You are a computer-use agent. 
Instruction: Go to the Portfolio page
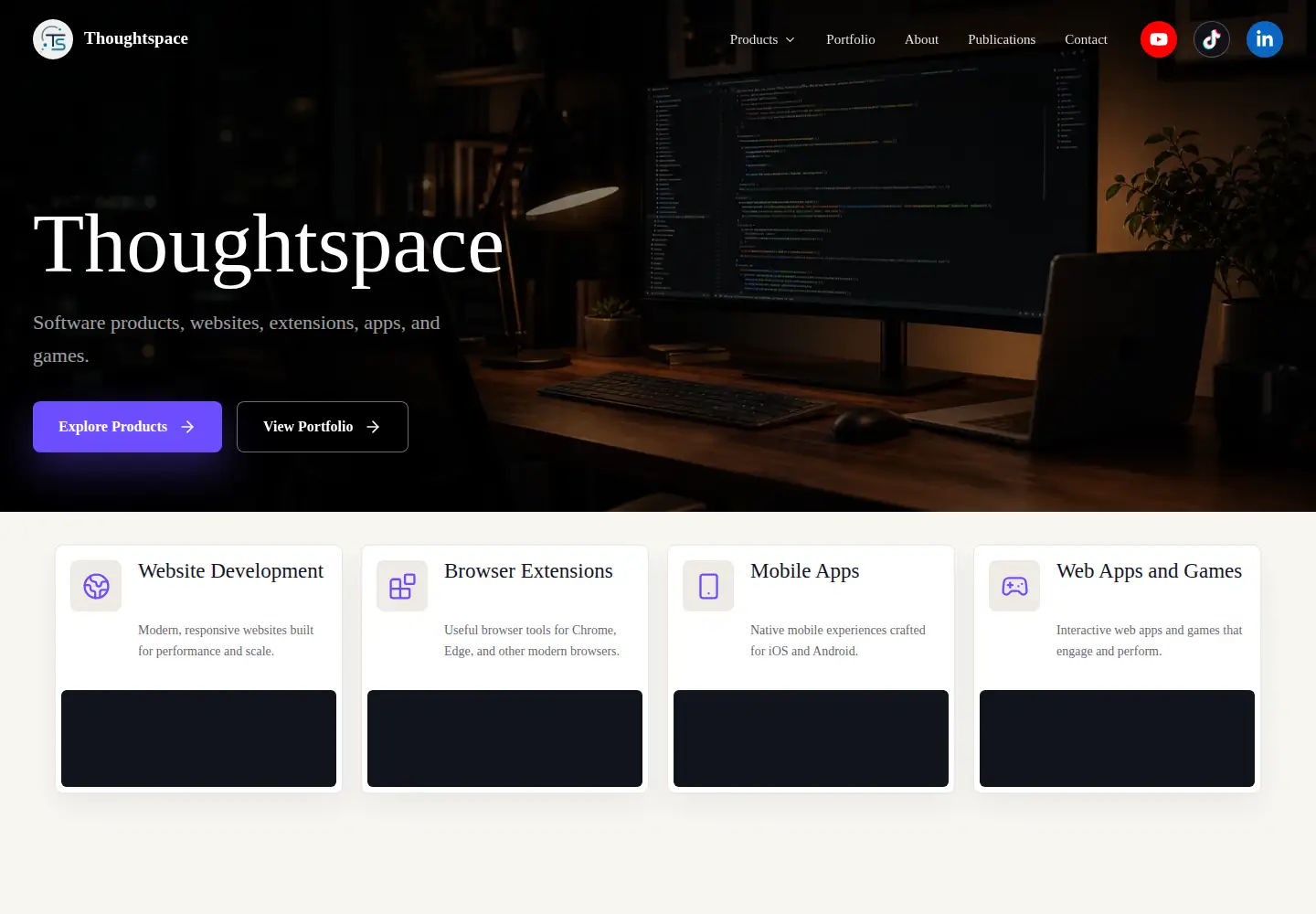click(851, 39)
